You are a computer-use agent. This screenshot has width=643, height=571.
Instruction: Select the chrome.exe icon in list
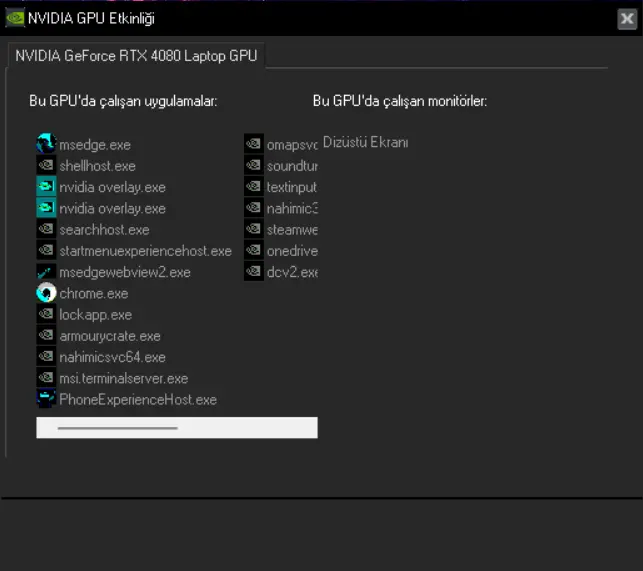pos(46,293)
